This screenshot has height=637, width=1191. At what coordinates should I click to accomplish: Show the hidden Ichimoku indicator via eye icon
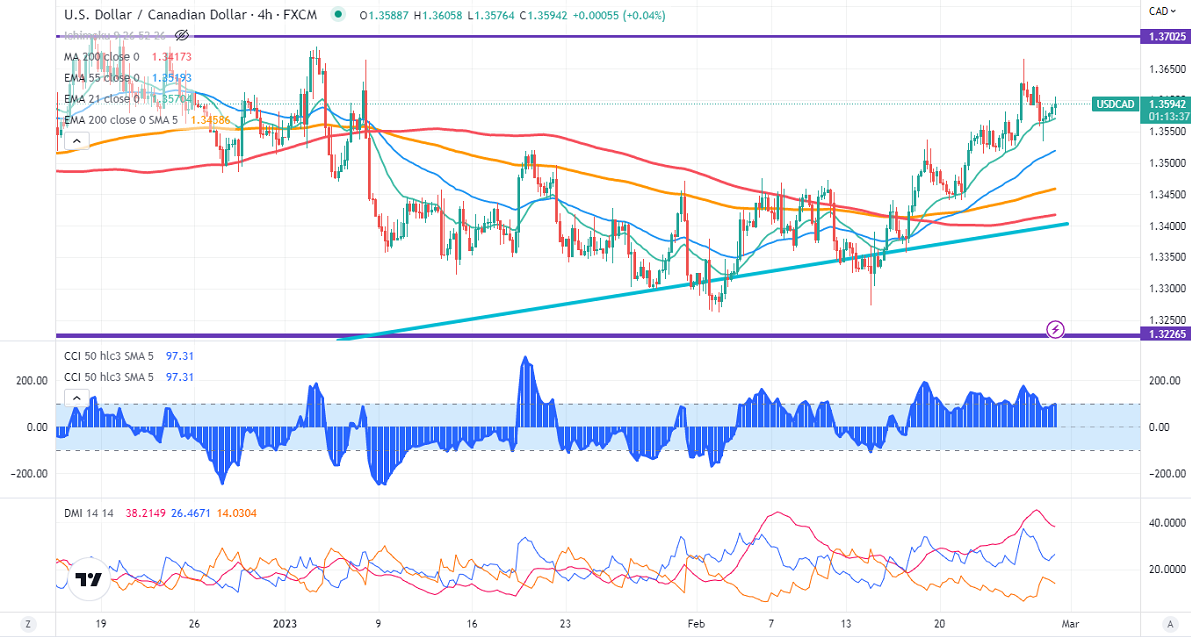pyautogui.click(x=181, y=36)
